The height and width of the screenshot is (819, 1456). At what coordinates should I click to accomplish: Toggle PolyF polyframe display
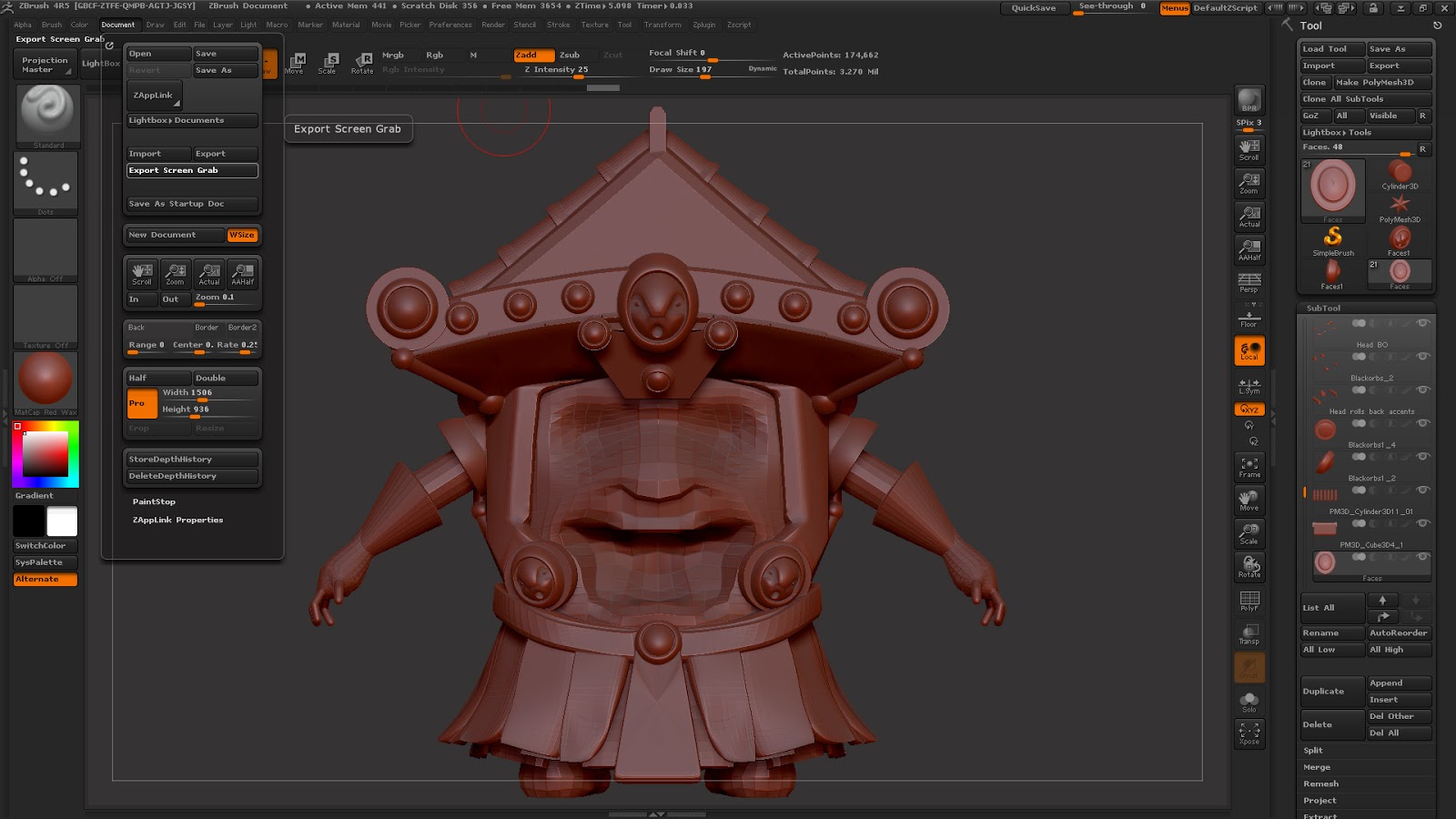click(x=1249, y=601)
